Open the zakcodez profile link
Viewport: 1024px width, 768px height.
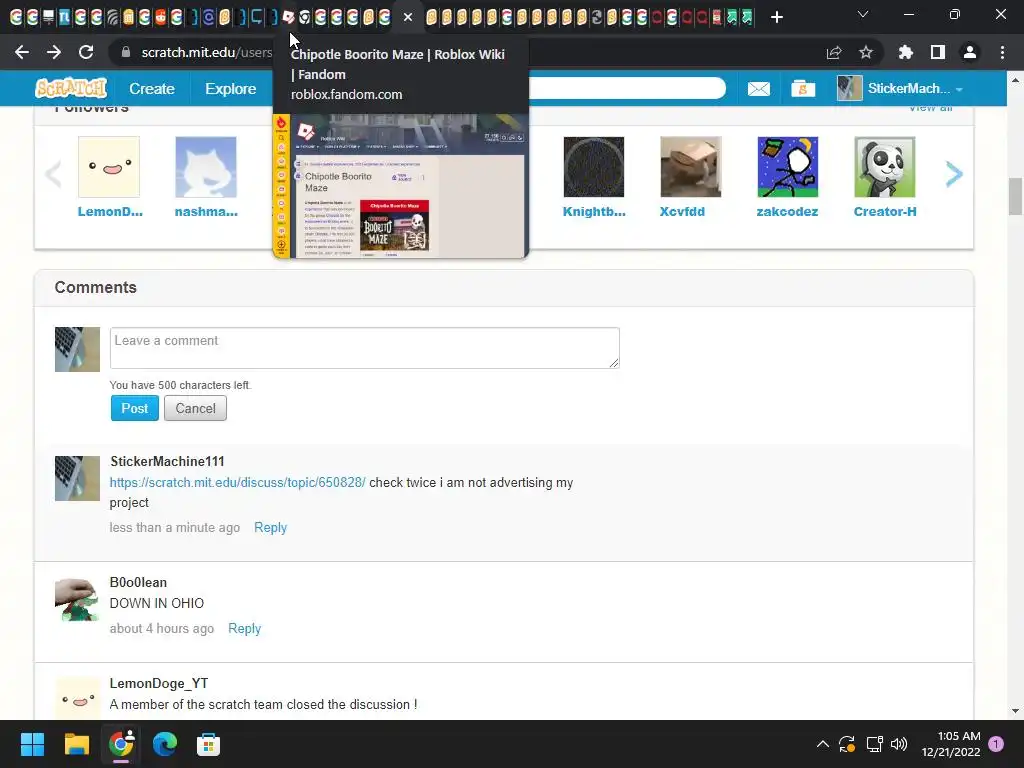coord(787,212)
